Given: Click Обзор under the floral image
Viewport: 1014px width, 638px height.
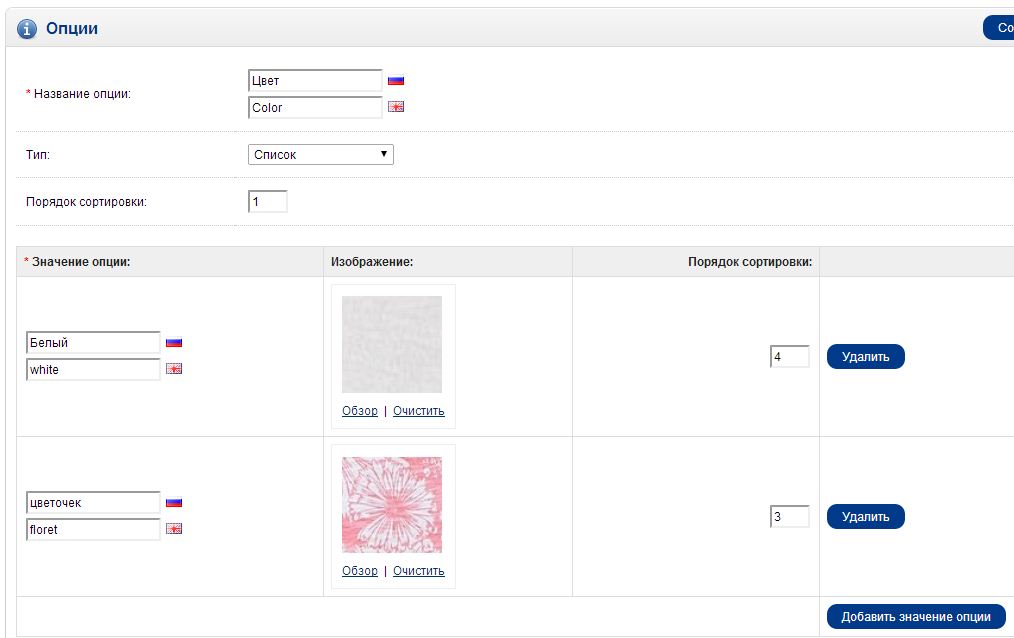Looking at the screenshot, I should tap(360, 571).
